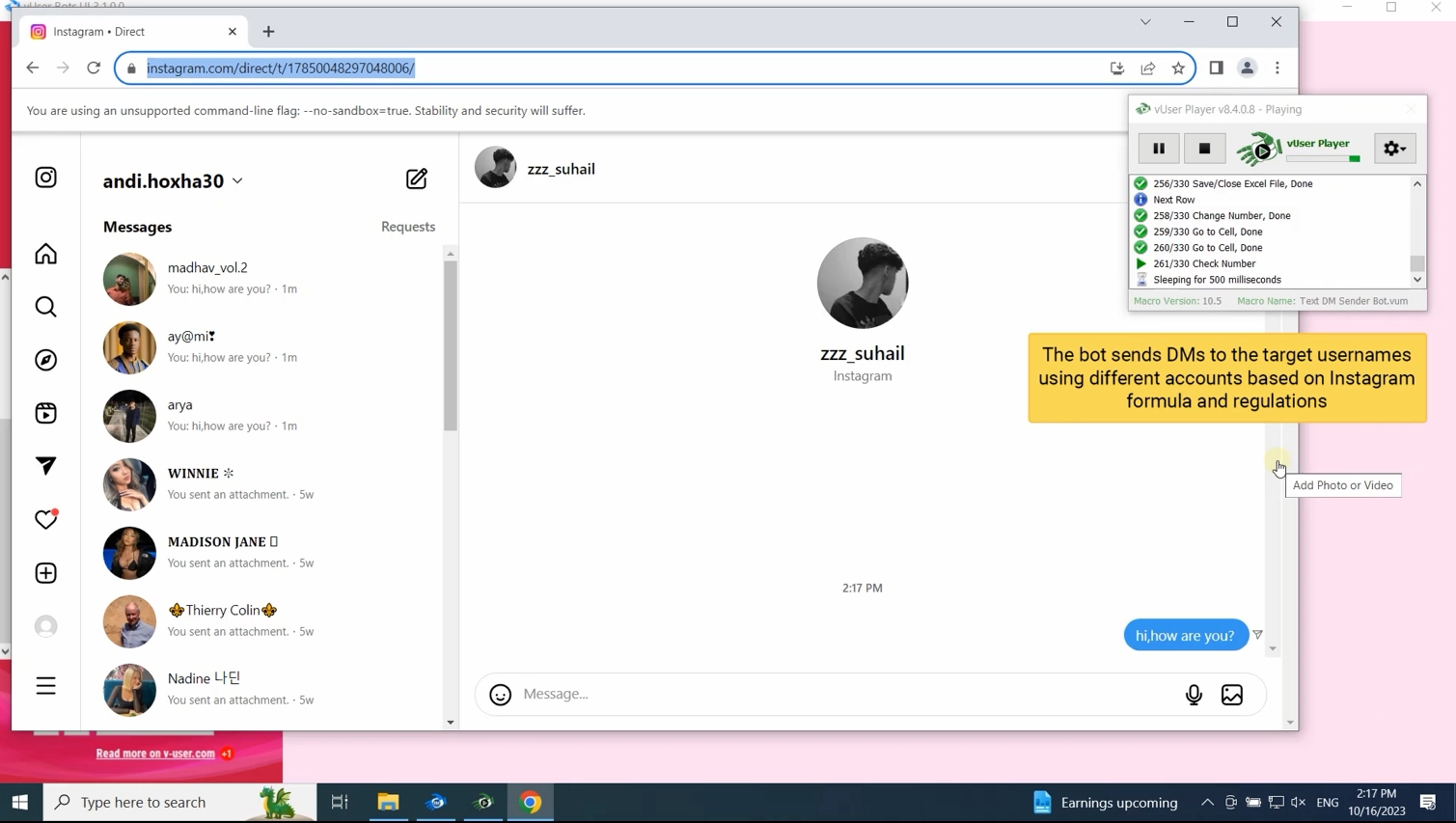Go to Instagram Home feed icon
The image size is (1456, 823).
coord(45,254)
